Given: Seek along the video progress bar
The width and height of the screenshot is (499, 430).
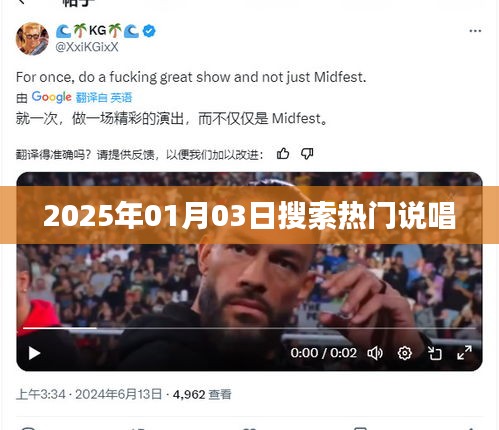Looking at the screenshot, I should (249, 328).
